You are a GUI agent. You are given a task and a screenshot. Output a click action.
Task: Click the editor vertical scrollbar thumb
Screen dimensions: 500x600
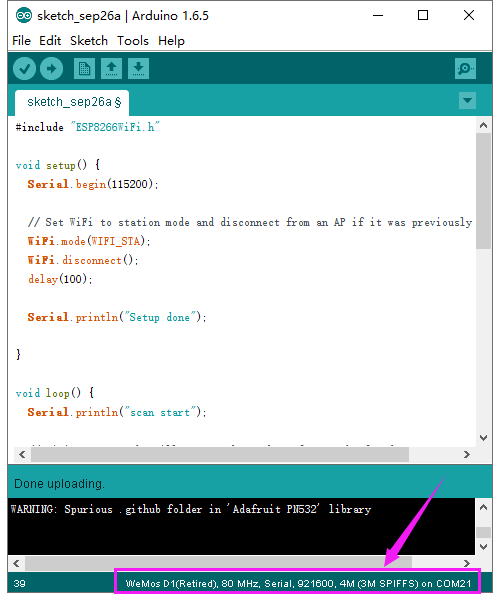484,191
